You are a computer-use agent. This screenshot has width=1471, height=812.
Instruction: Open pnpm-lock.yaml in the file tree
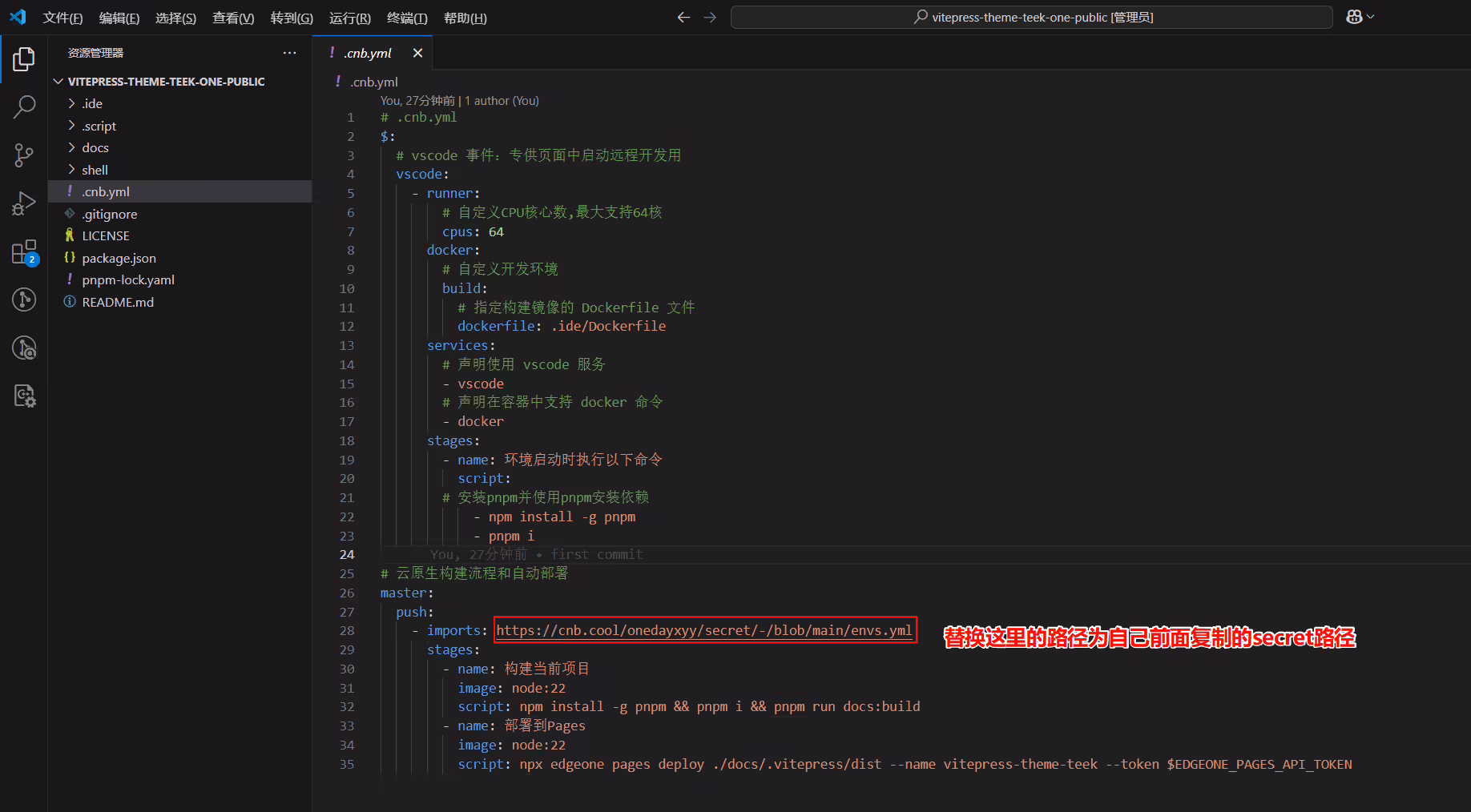[x=180, y=279]
